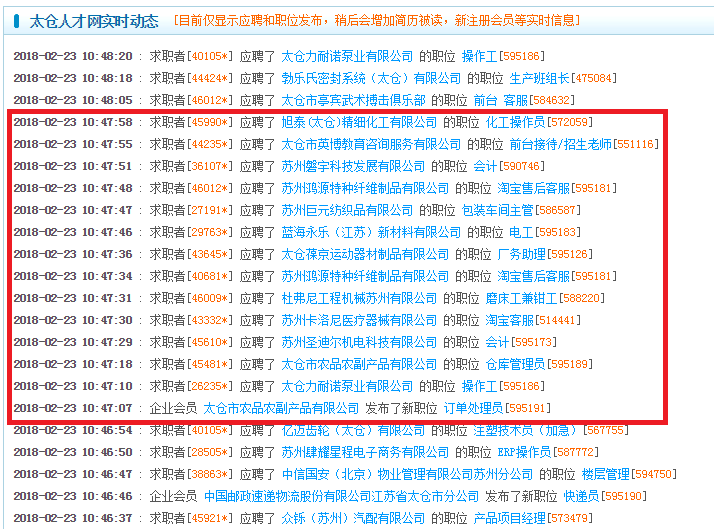Click job seeker ID 45990*
This screenshot has width=714, height=529.
[209, 122]
